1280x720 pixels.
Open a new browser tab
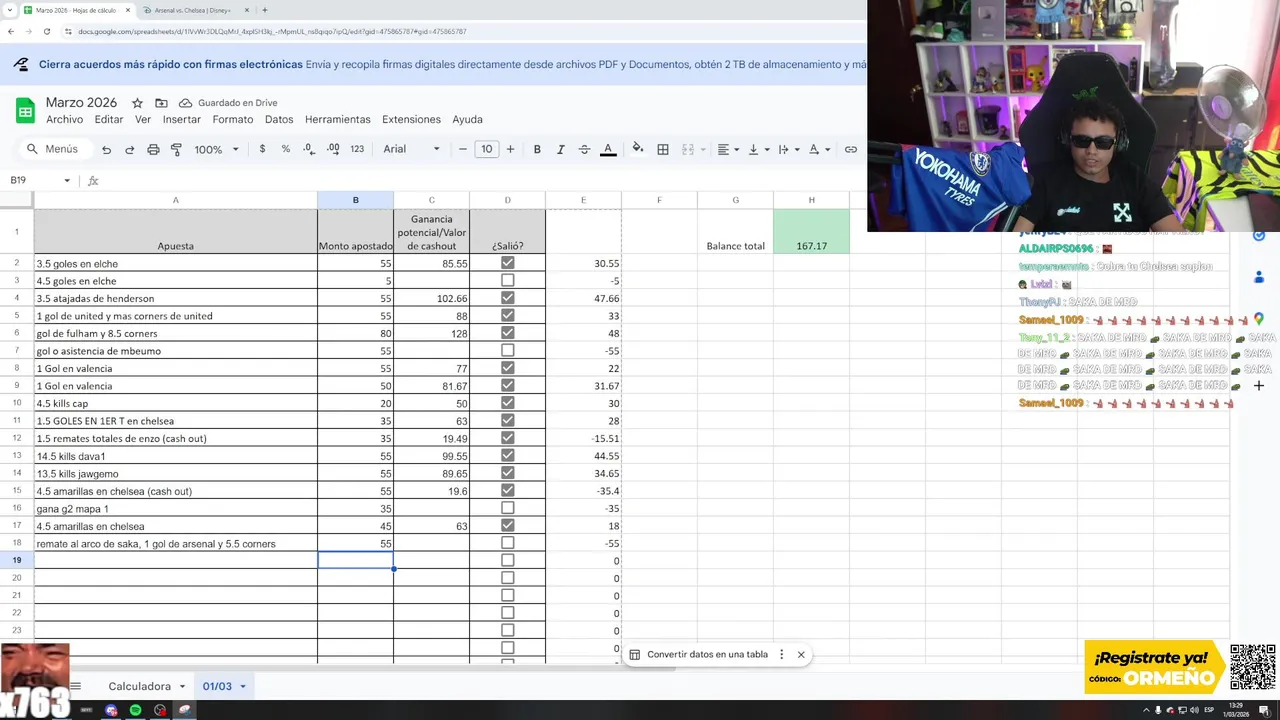click(265, 10)
